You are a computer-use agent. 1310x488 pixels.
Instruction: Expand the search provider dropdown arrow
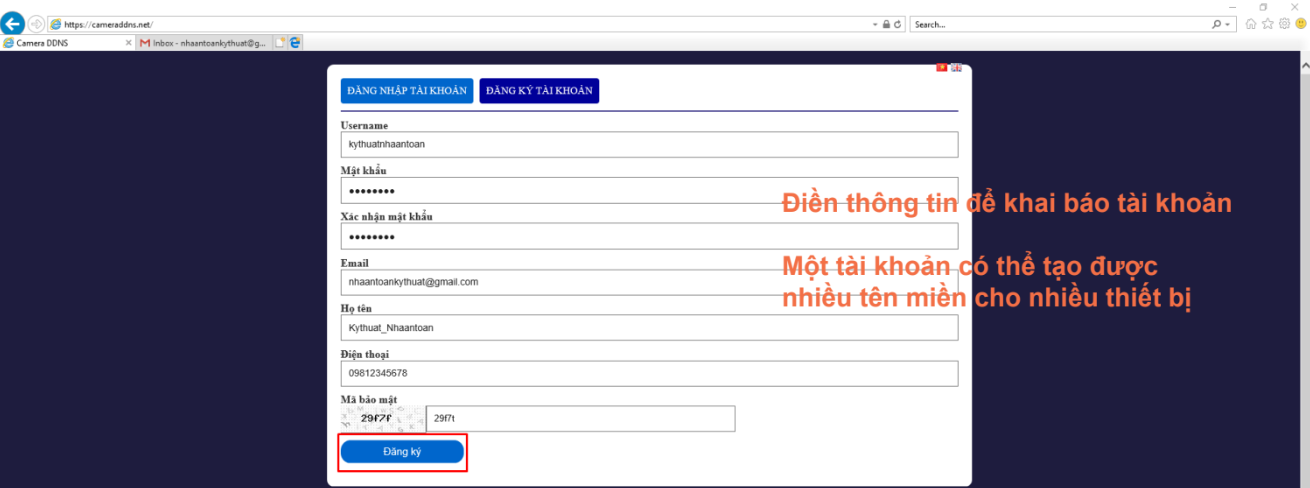pyautogui.click(x=1229, y=24)
